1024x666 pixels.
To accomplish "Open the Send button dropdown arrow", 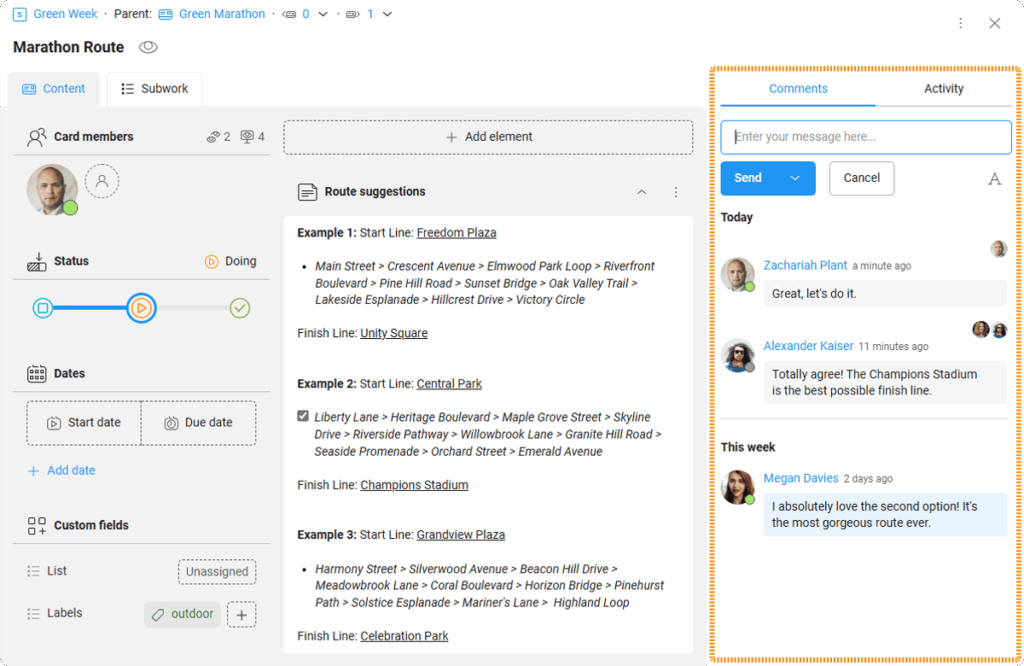I will pyautogui.click(x=796, y=178).
